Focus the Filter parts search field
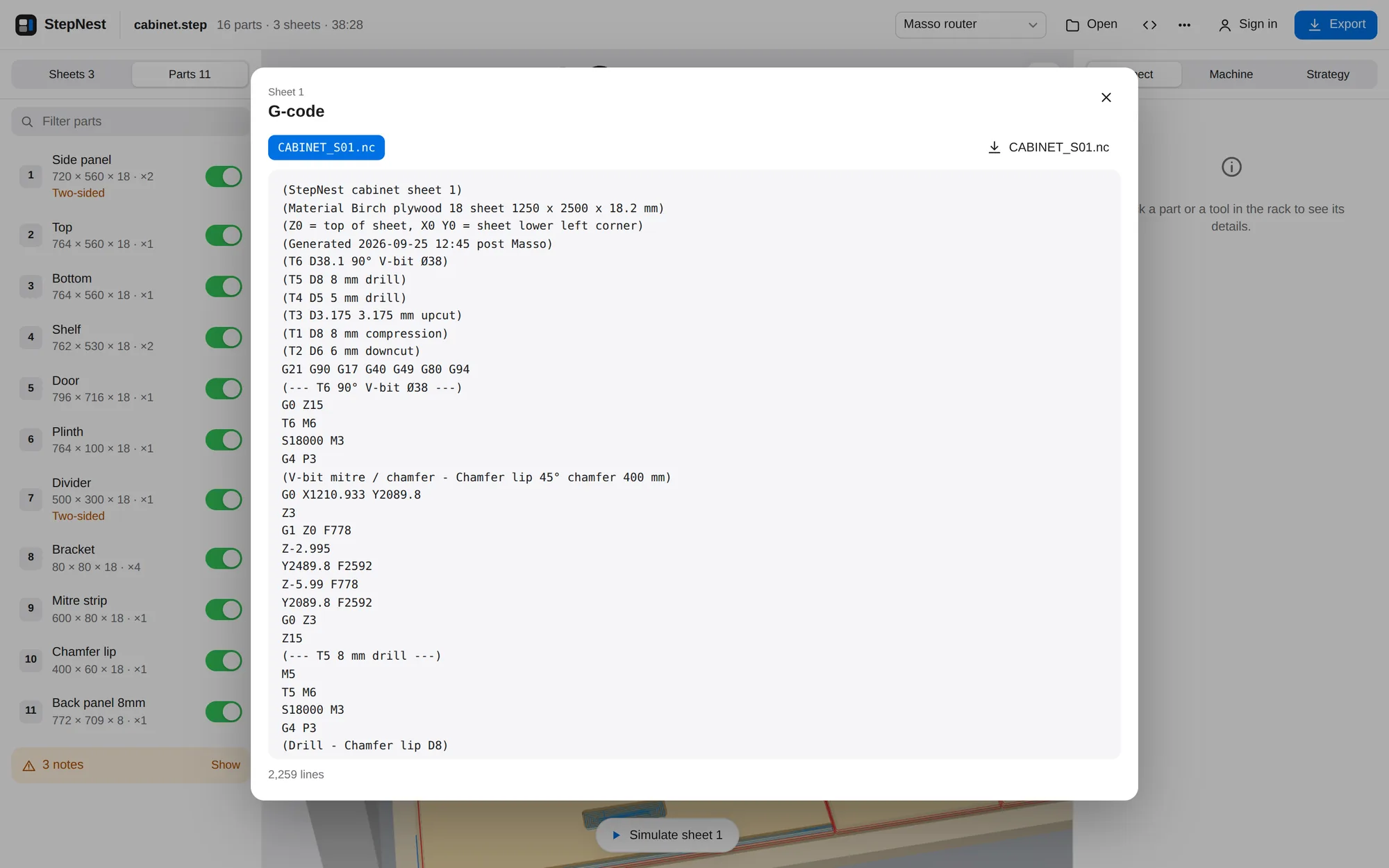 [132, 122]
